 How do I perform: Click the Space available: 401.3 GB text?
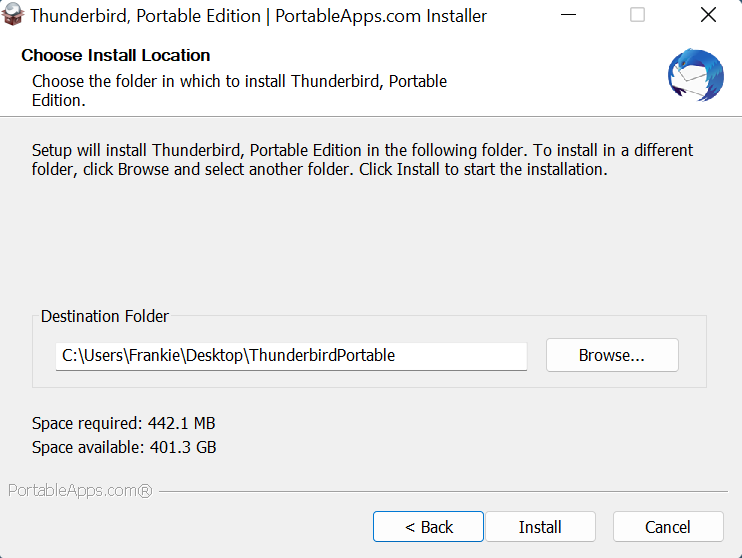[x=124, y=447]
